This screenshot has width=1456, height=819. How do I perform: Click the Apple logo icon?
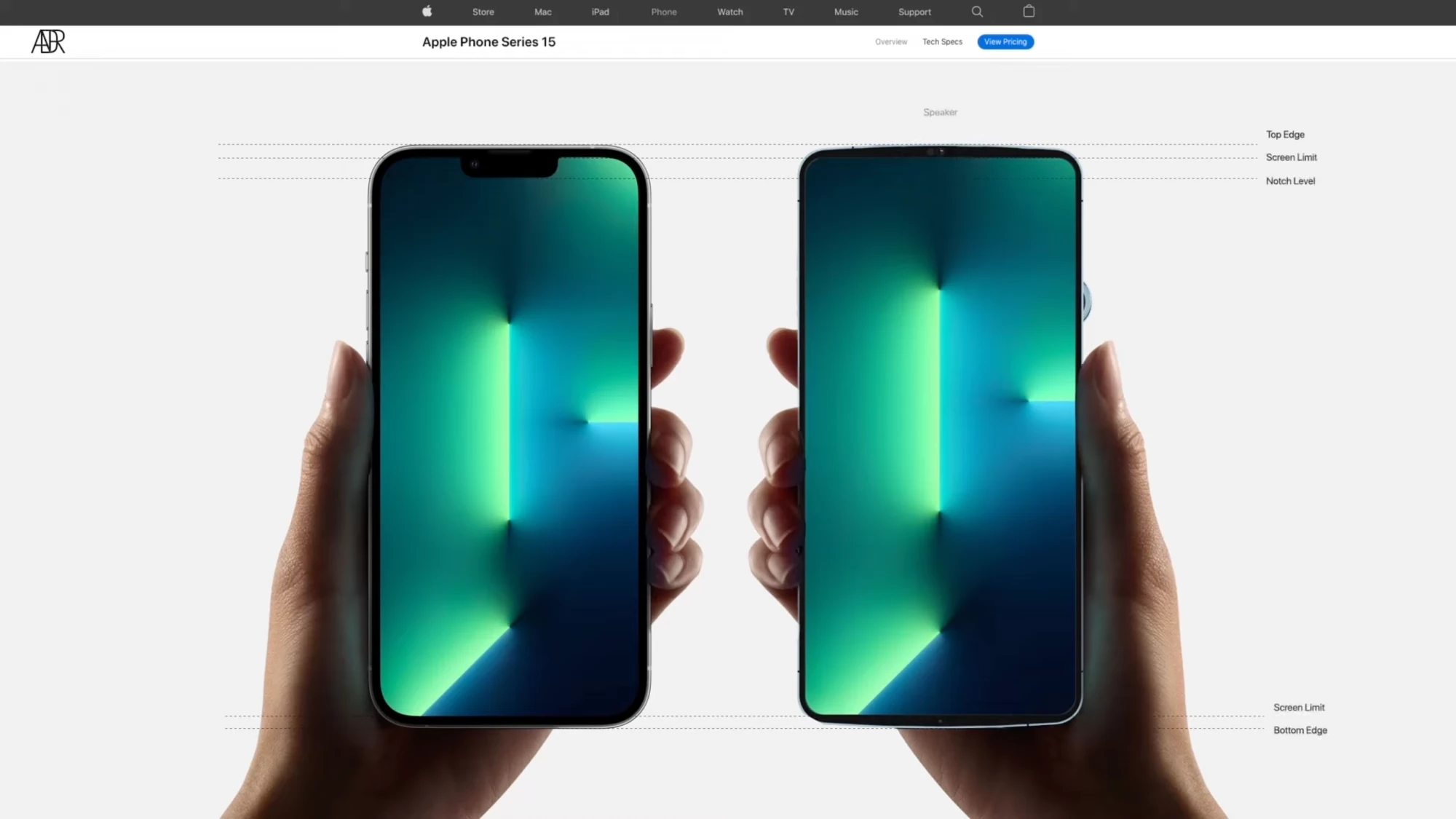[x=427, y=12]
